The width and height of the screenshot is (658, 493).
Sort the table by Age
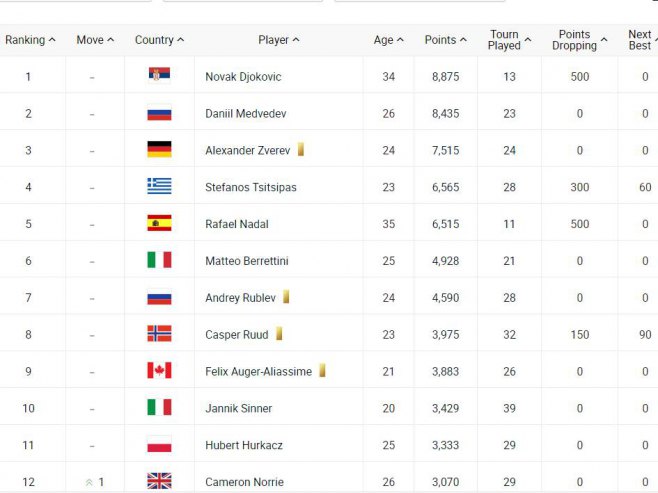[388, 40]
